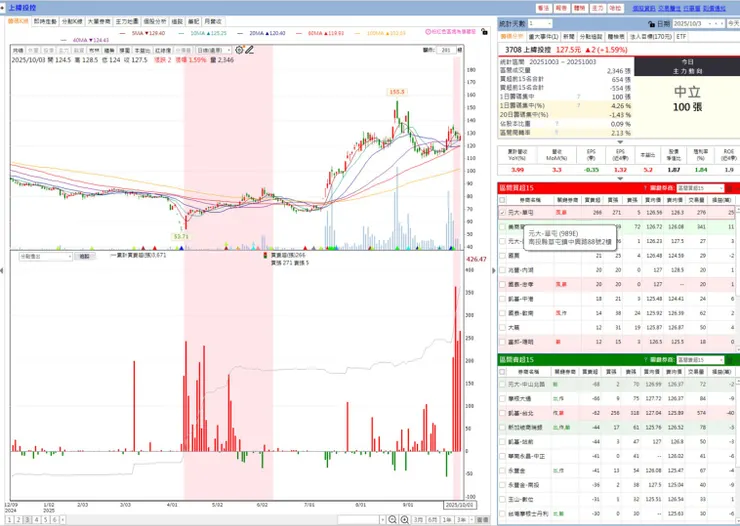Click the lock icon above the chart

click(484, 32)
